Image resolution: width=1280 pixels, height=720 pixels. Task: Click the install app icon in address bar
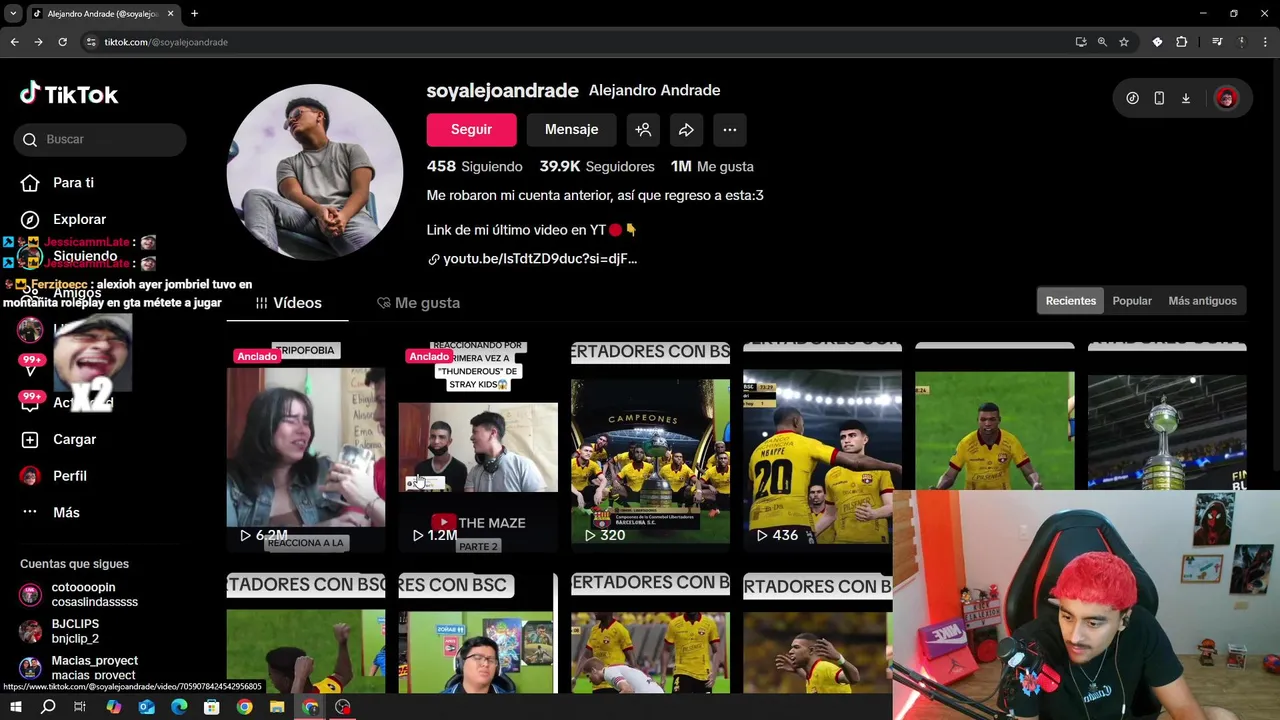click(x=1081, y=42)
